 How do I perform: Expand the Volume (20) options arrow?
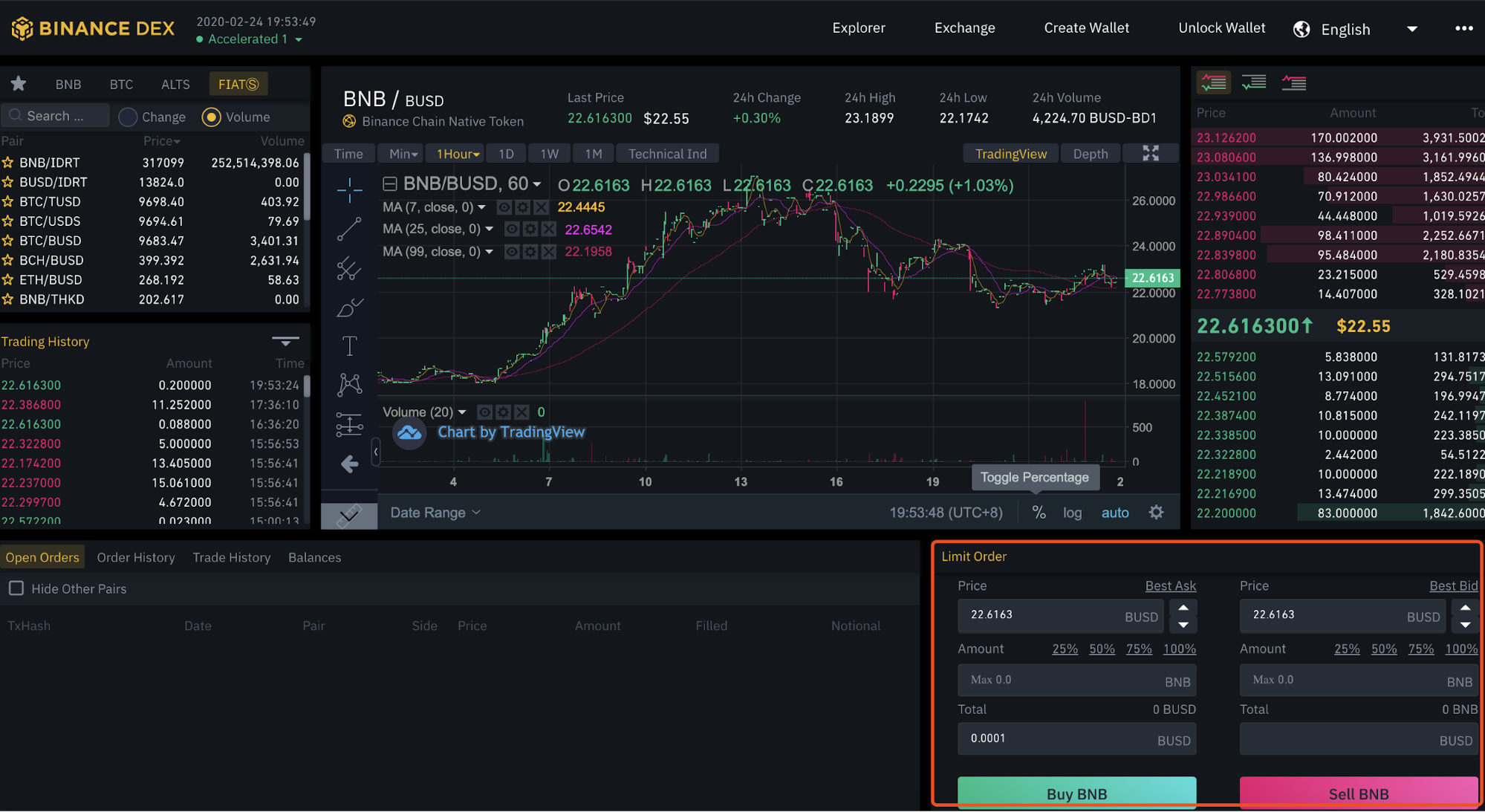462,412
